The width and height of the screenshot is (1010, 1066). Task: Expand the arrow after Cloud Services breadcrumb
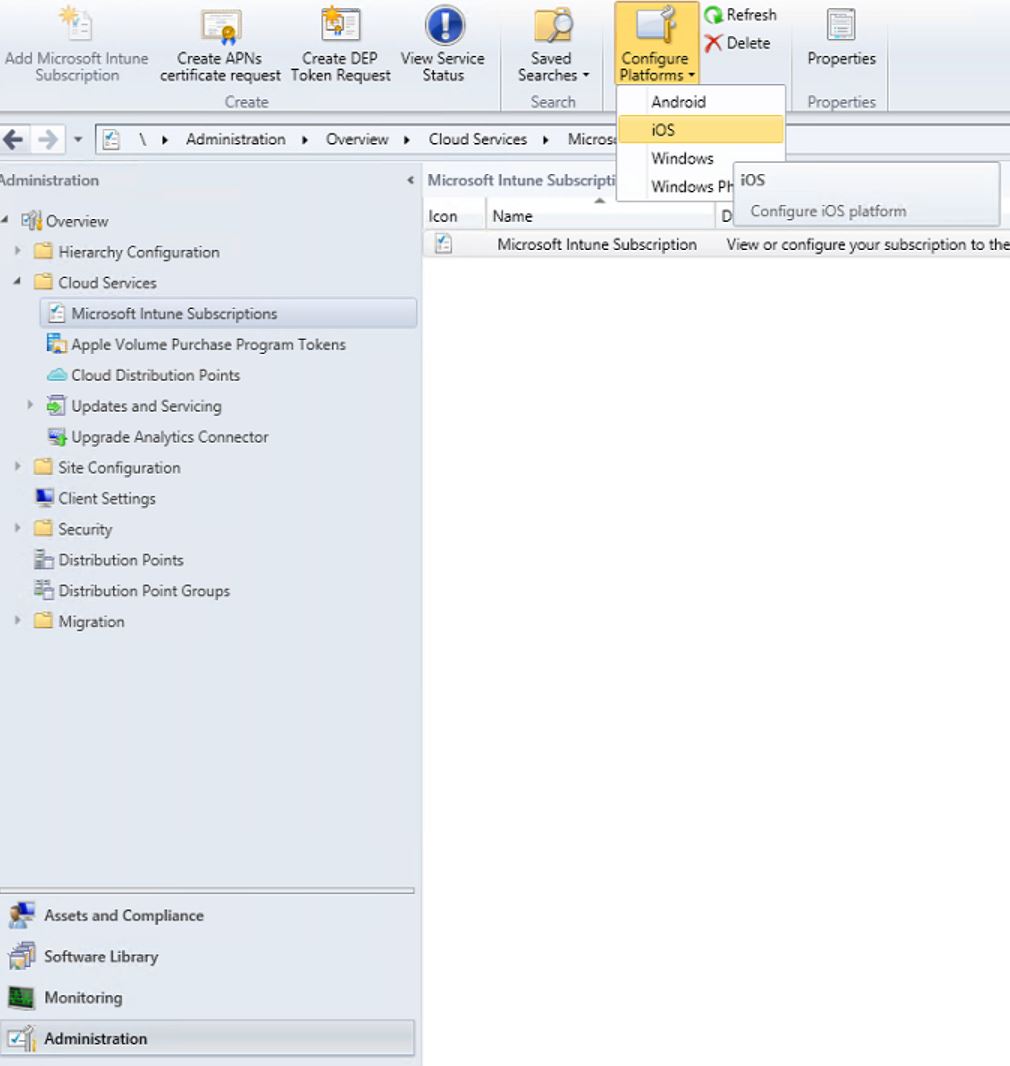545,140
